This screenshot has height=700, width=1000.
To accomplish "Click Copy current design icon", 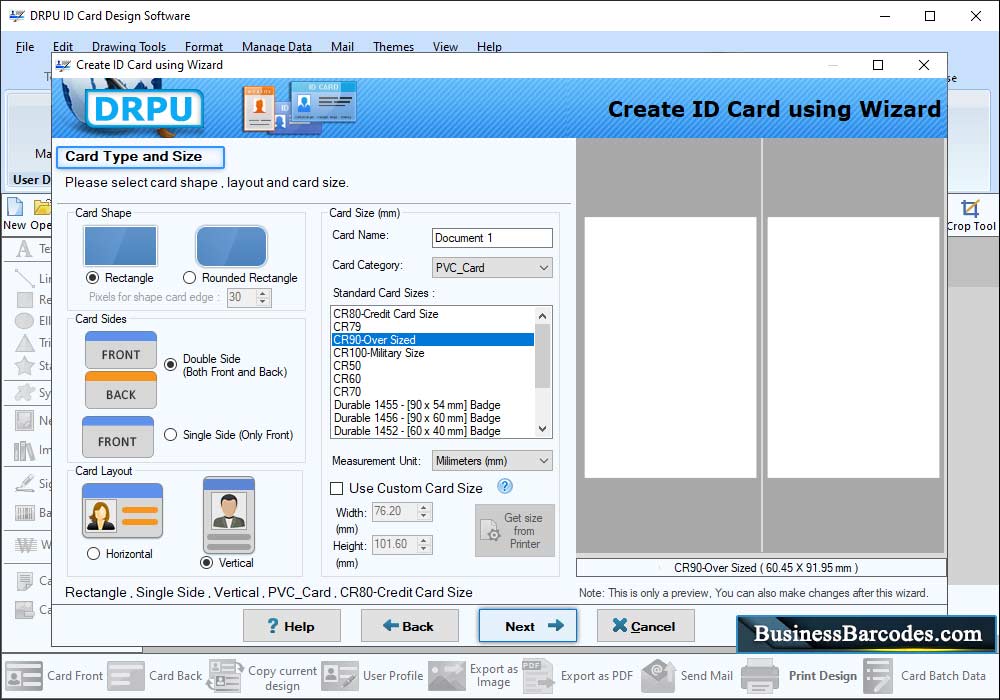I will [x=226, y=676].
